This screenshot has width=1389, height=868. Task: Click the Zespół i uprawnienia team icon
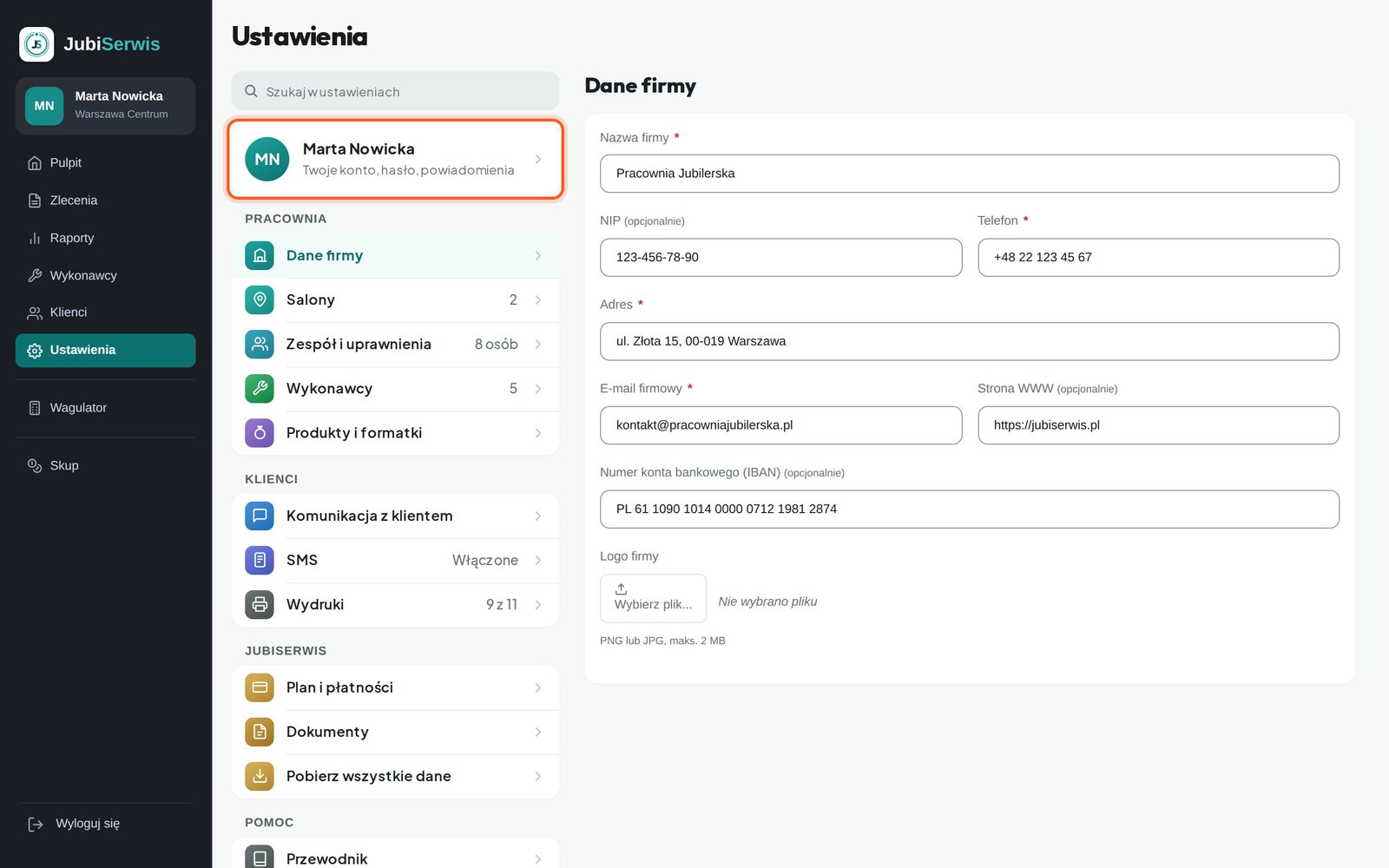[260, 345]
